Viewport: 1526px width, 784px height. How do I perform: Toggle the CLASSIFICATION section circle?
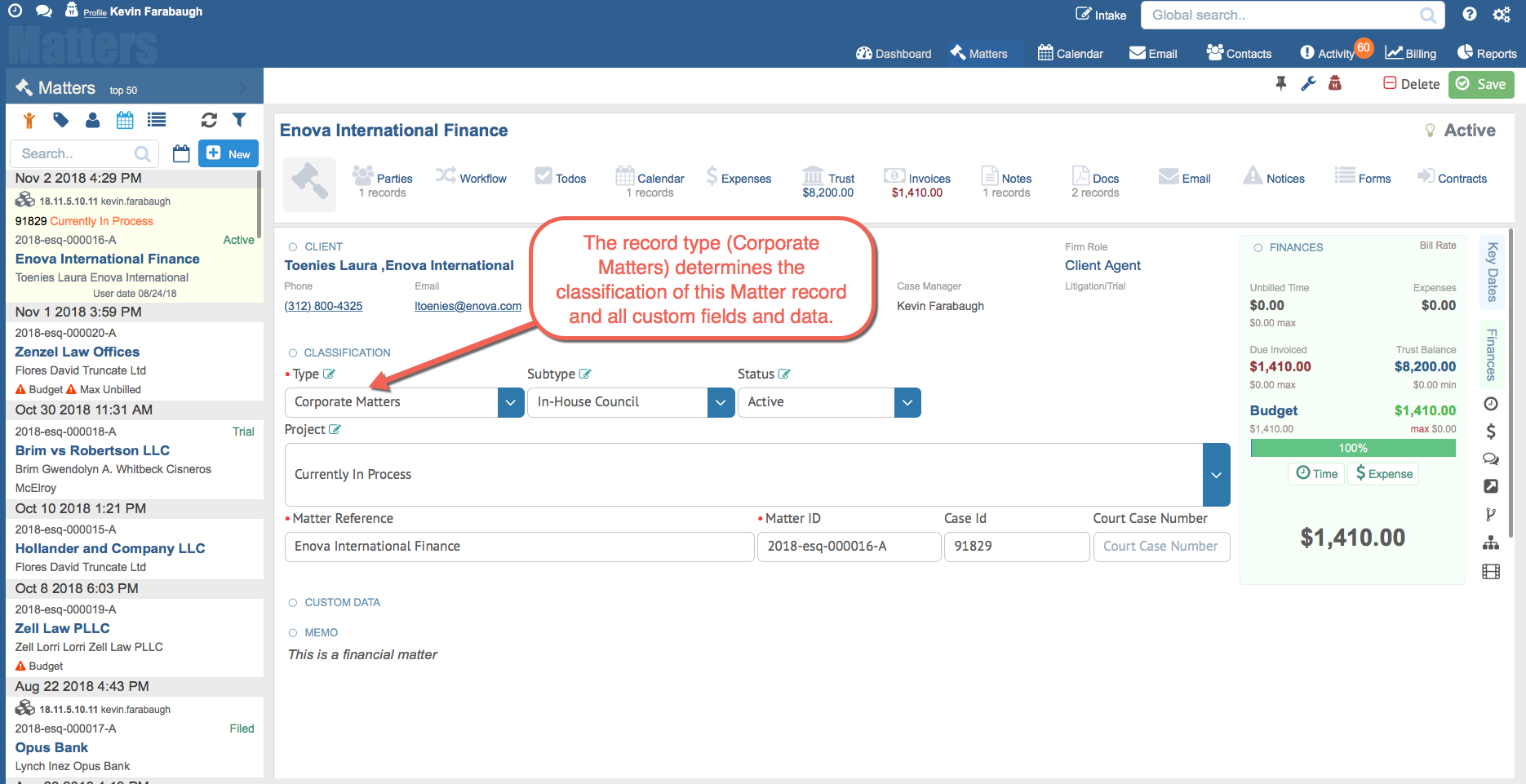(293, 353)
